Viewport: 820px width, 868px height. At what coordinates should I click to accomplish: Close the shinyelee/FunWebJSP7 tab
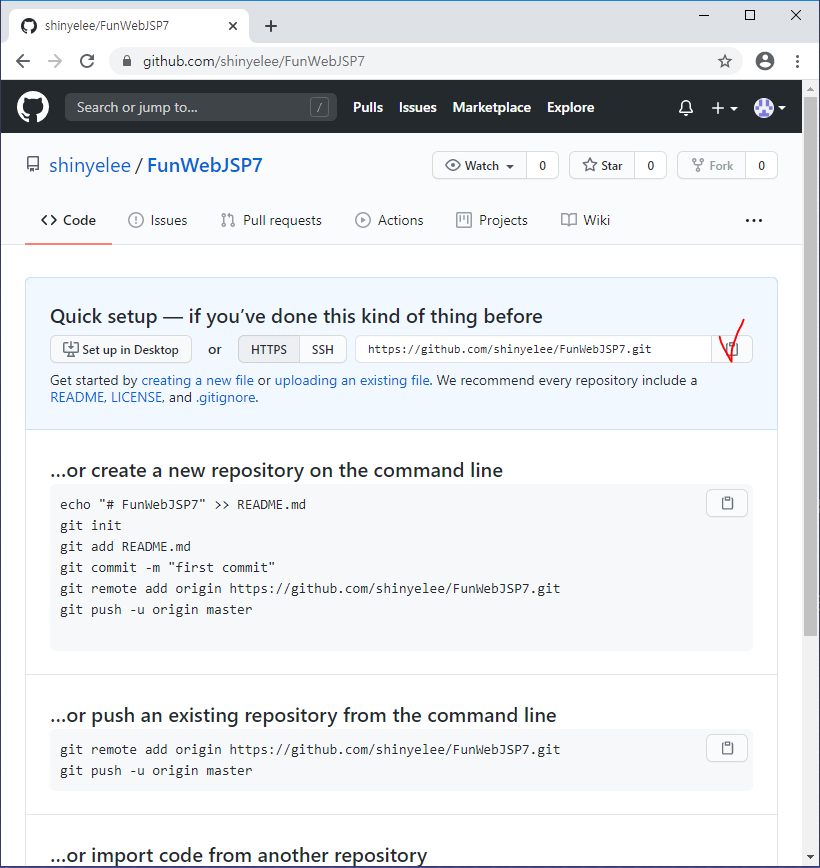point(233,26)
